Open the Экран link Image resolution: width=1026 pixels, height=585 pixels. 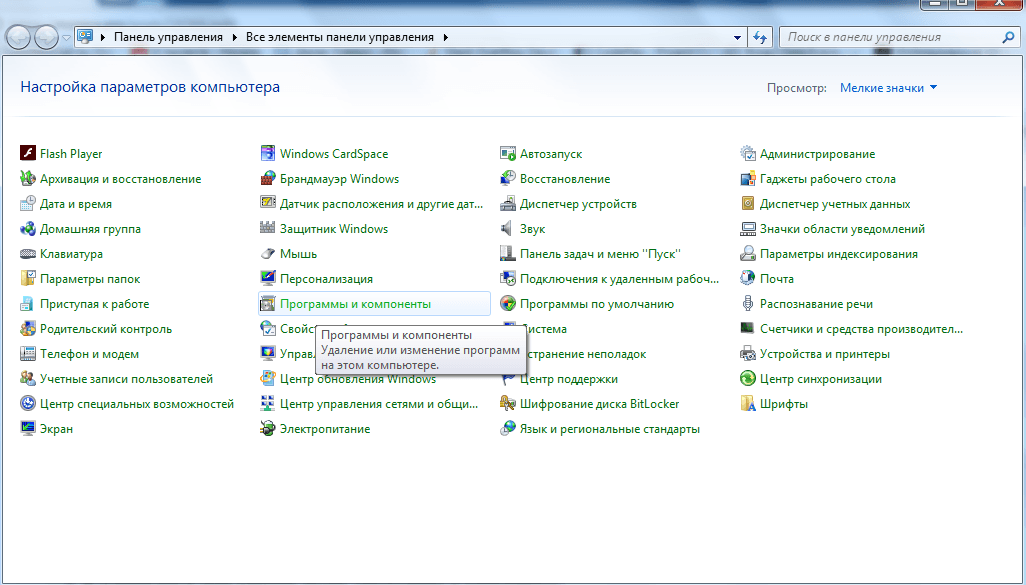56,429
